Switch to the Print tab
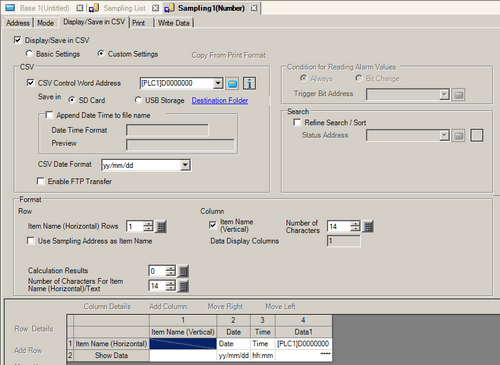Image resolution: width=500 pixels, height=365 pixels. pos(138,23)
